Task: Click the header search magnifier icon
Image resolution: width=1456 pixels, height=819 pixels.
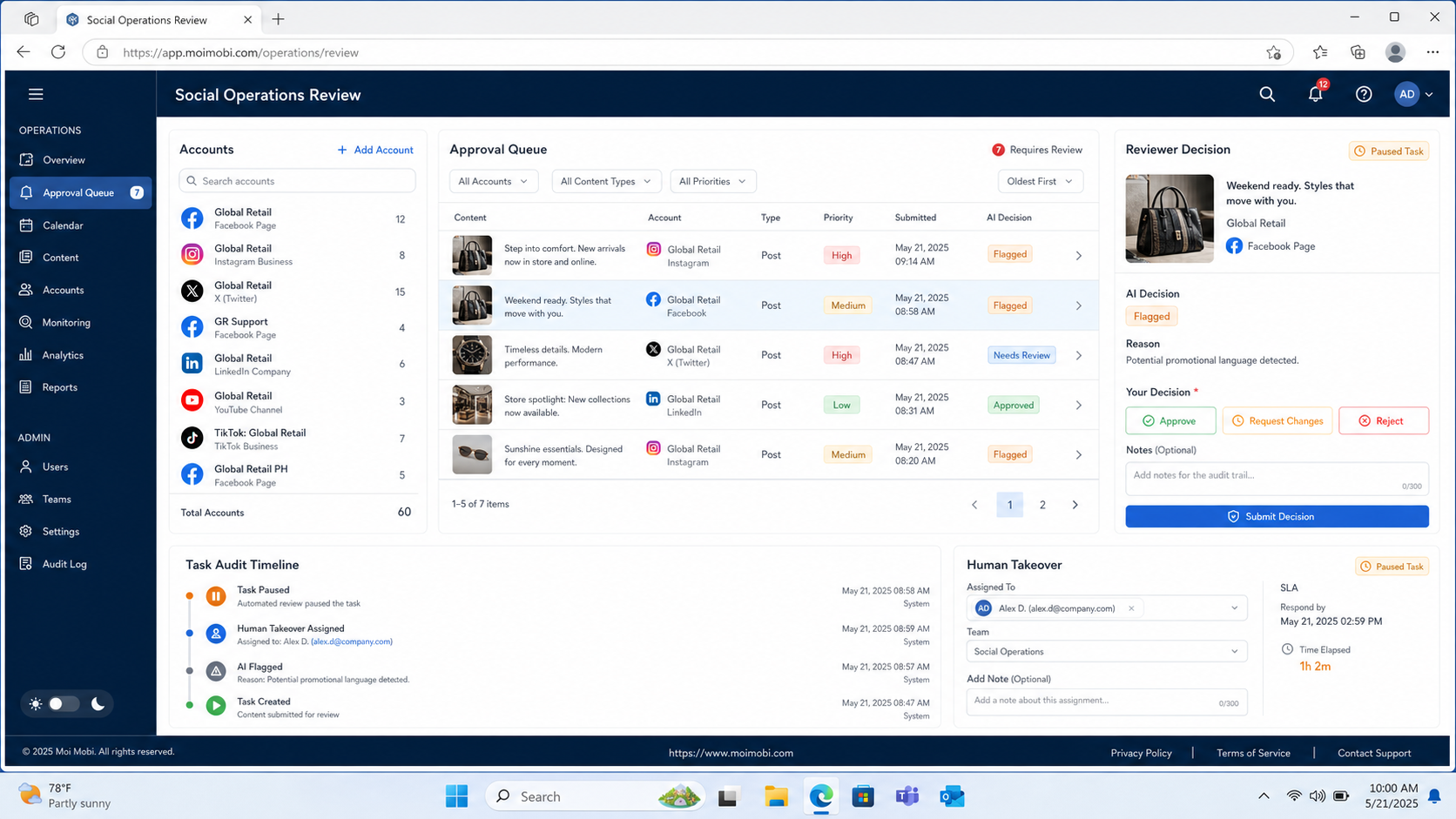Action: [1267, 94]
